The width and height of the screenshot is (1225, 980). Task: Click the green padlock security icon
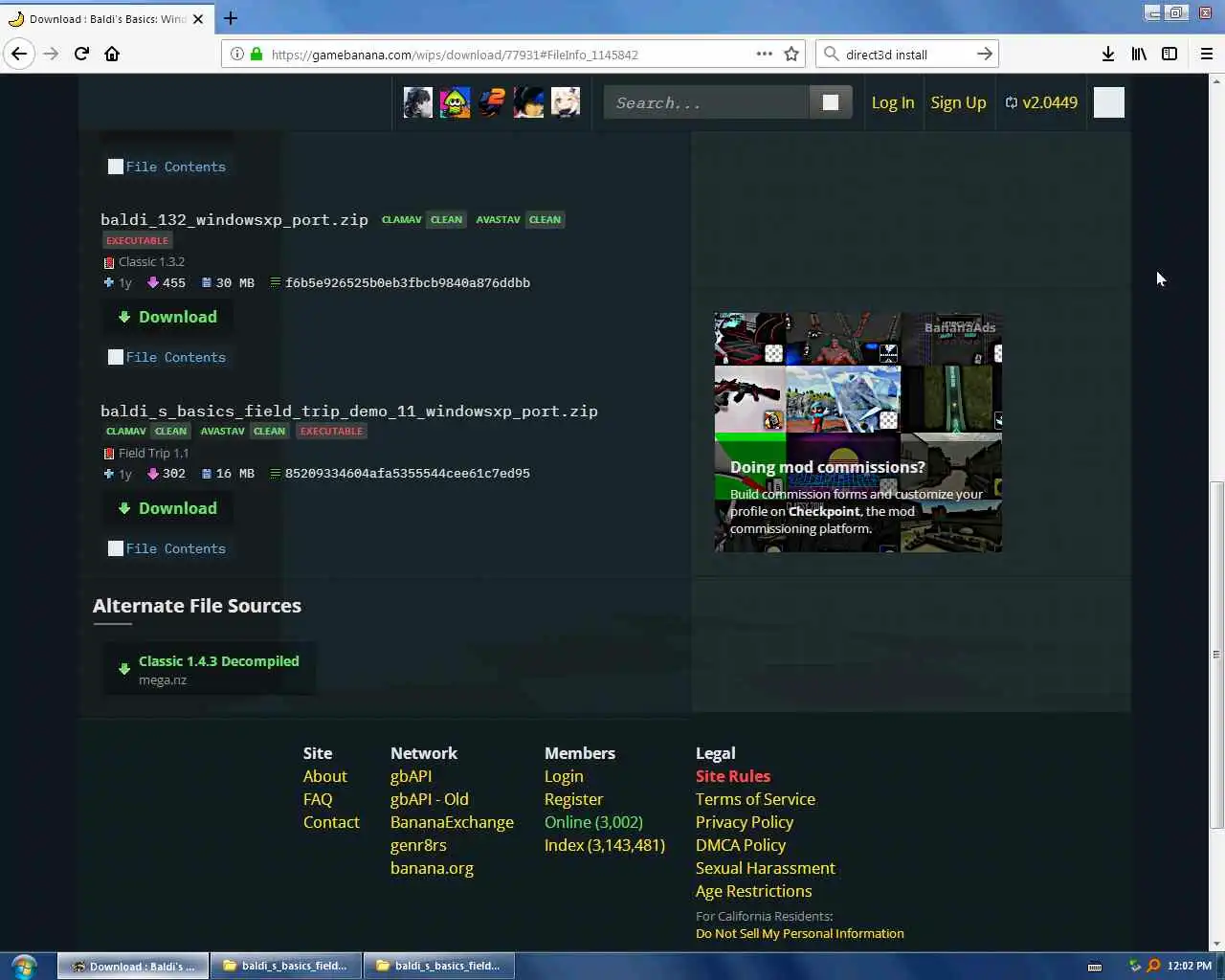click(256, 55)
